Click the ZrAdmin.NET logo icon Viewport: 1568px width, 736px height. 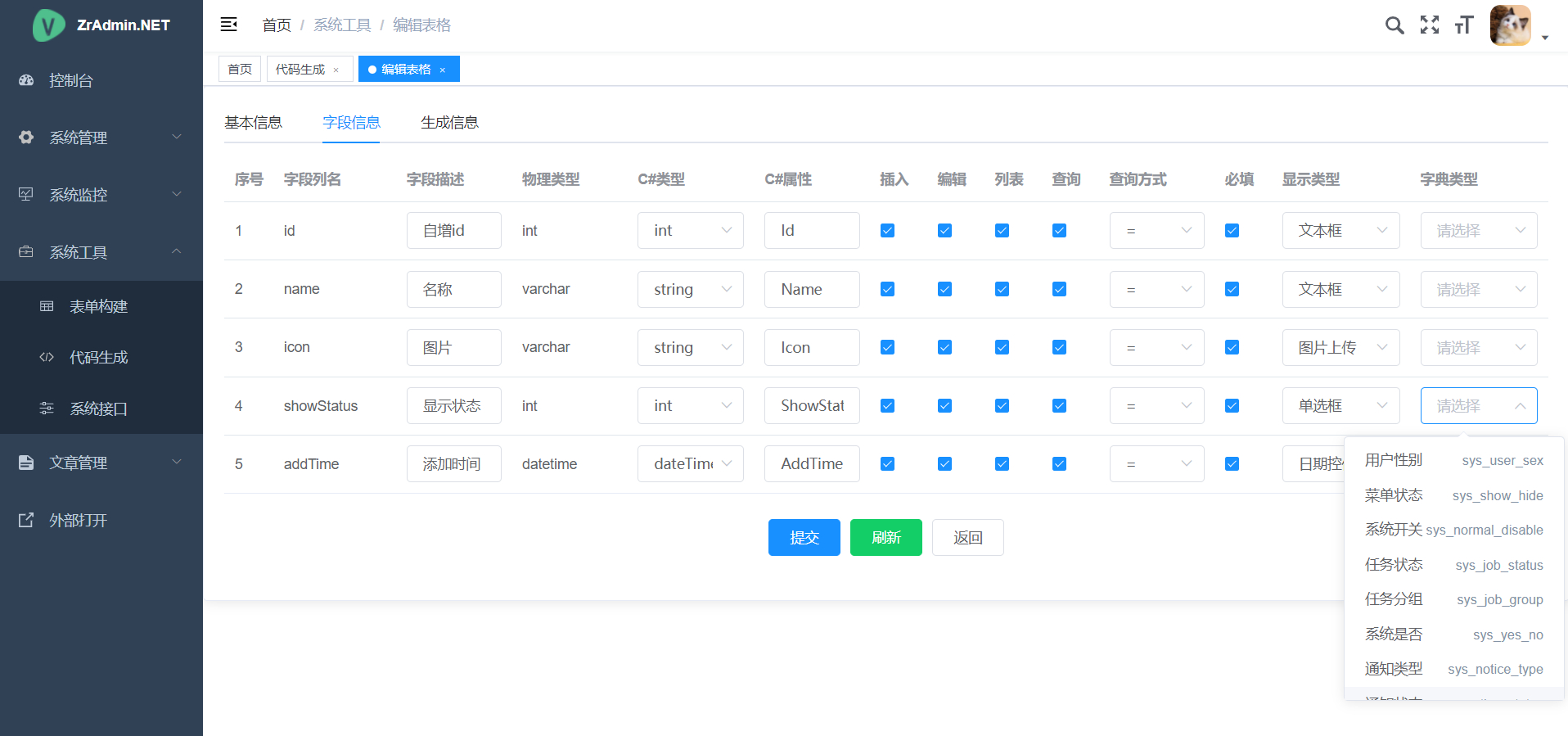pos(48,25)
